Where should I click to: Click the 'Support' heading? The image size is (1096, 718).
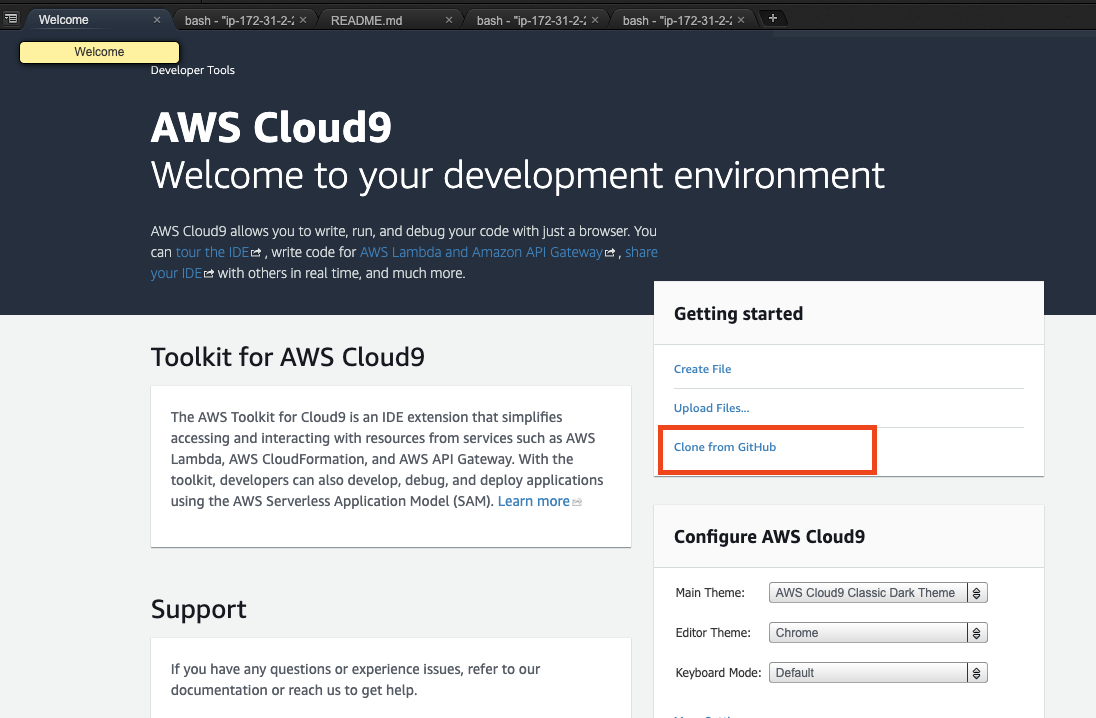(x=199, y=609)
